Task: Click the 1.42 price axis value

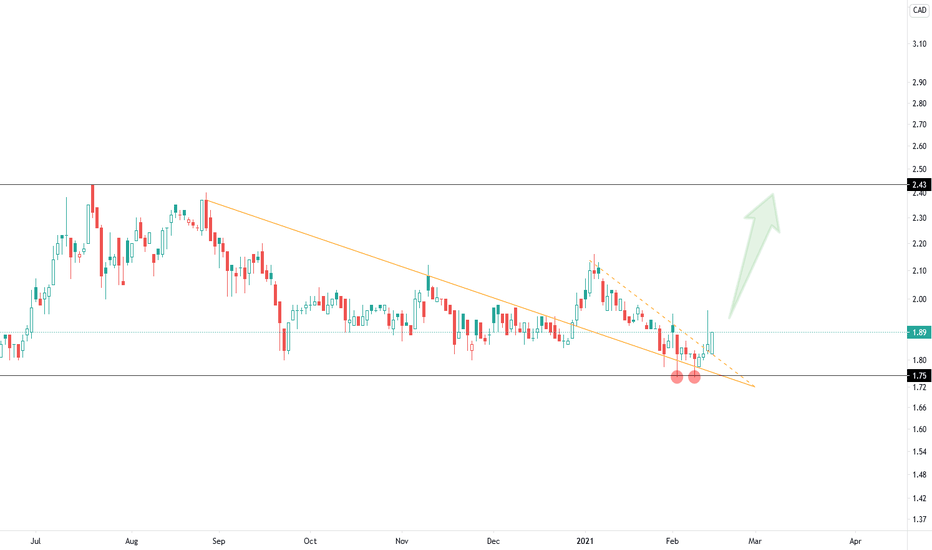Action: tap(919, 498)
